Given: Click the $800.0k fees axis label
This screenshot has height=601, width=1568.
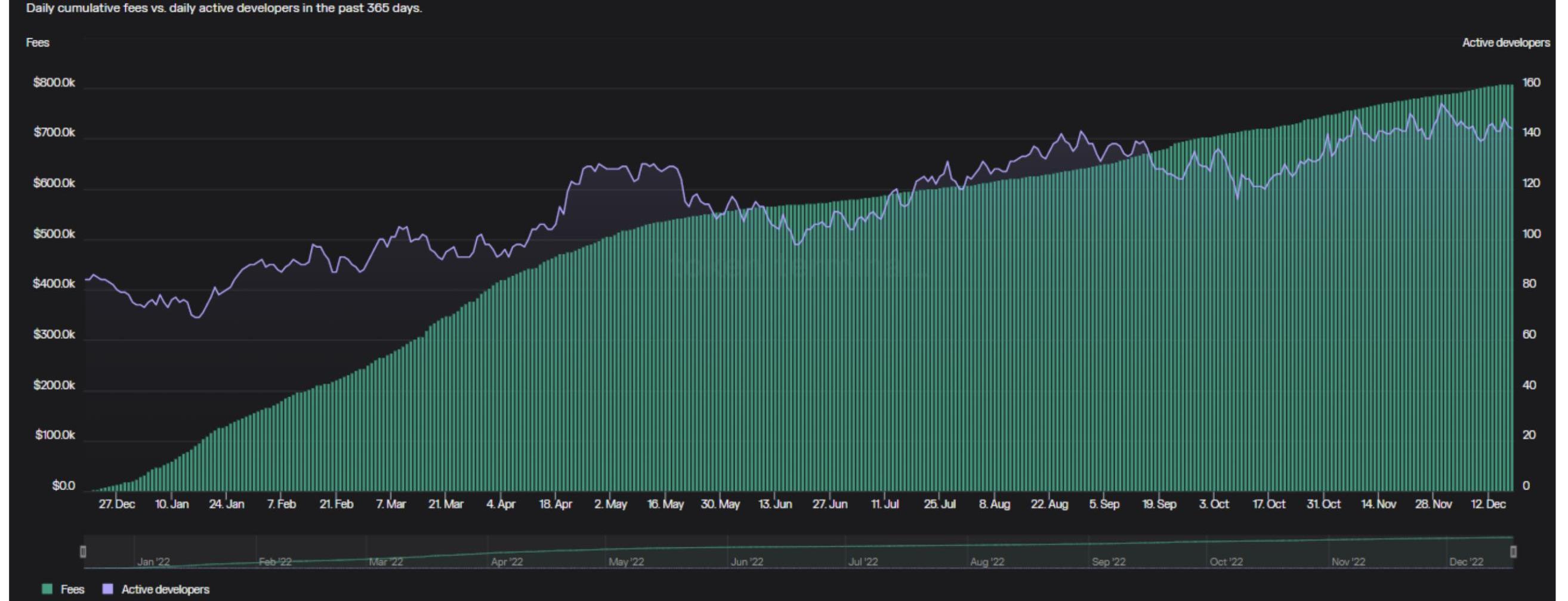Looking at the screenshot, I should pos(54,83).
